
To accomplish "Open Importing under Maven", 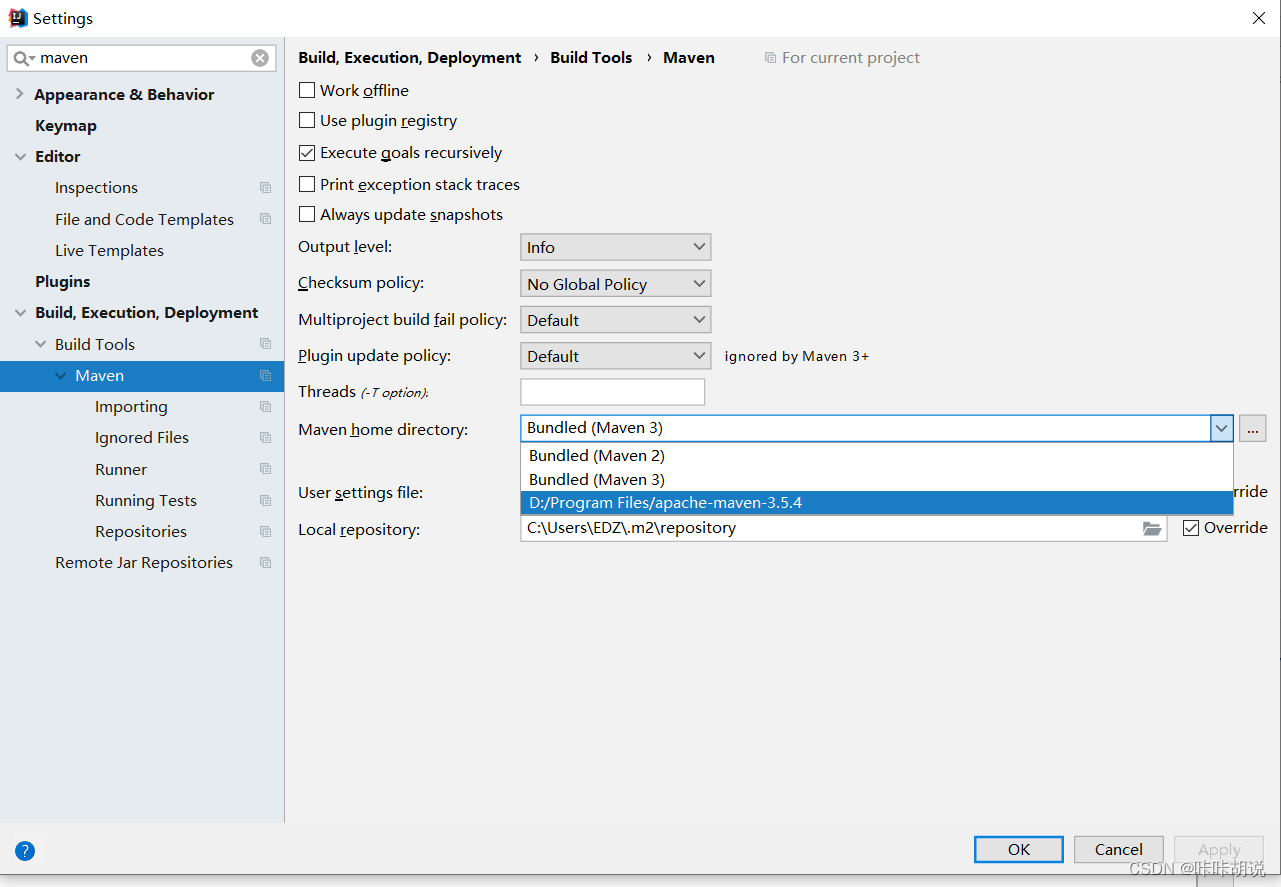I will [x=131, y=407].
